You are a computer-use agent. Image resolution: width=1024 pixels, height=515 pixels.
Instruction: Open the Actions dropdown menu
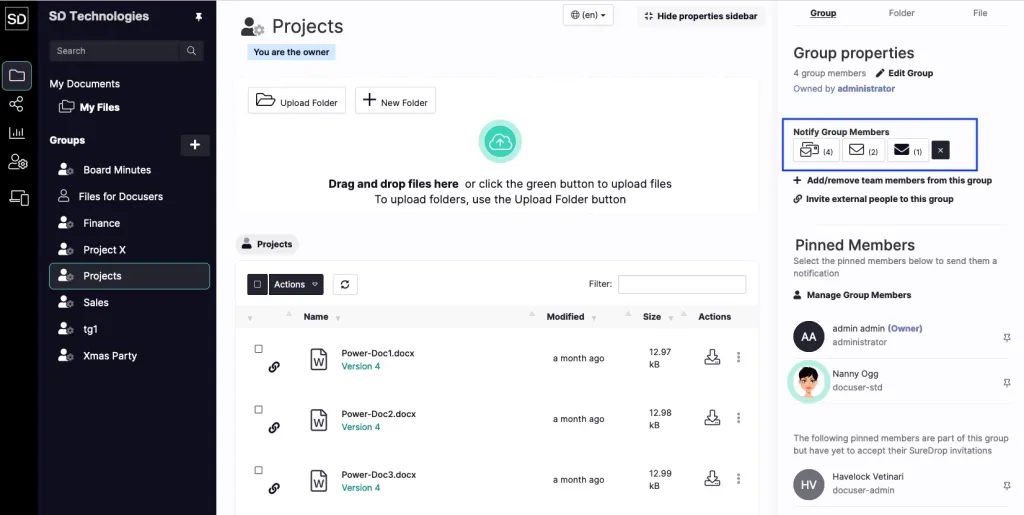(x=296, y=284)
